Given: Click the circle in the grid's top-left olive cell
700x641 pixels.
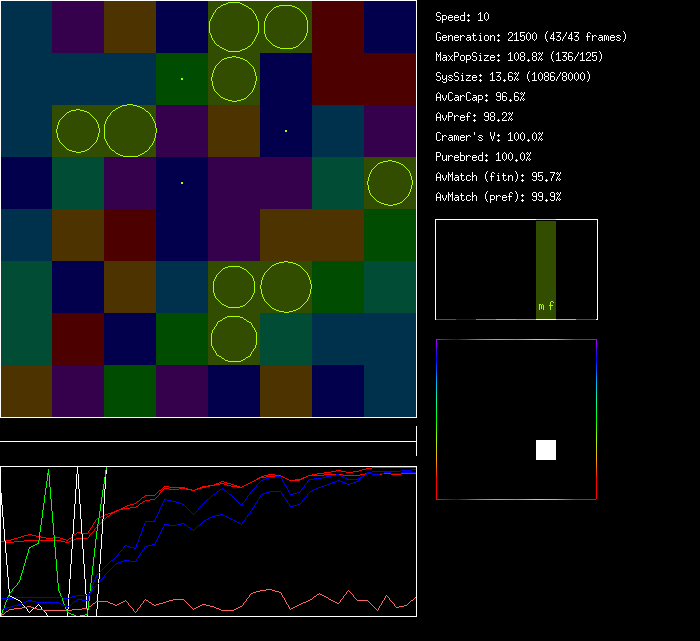Looking at the screenshot, I should coord(234,27).
